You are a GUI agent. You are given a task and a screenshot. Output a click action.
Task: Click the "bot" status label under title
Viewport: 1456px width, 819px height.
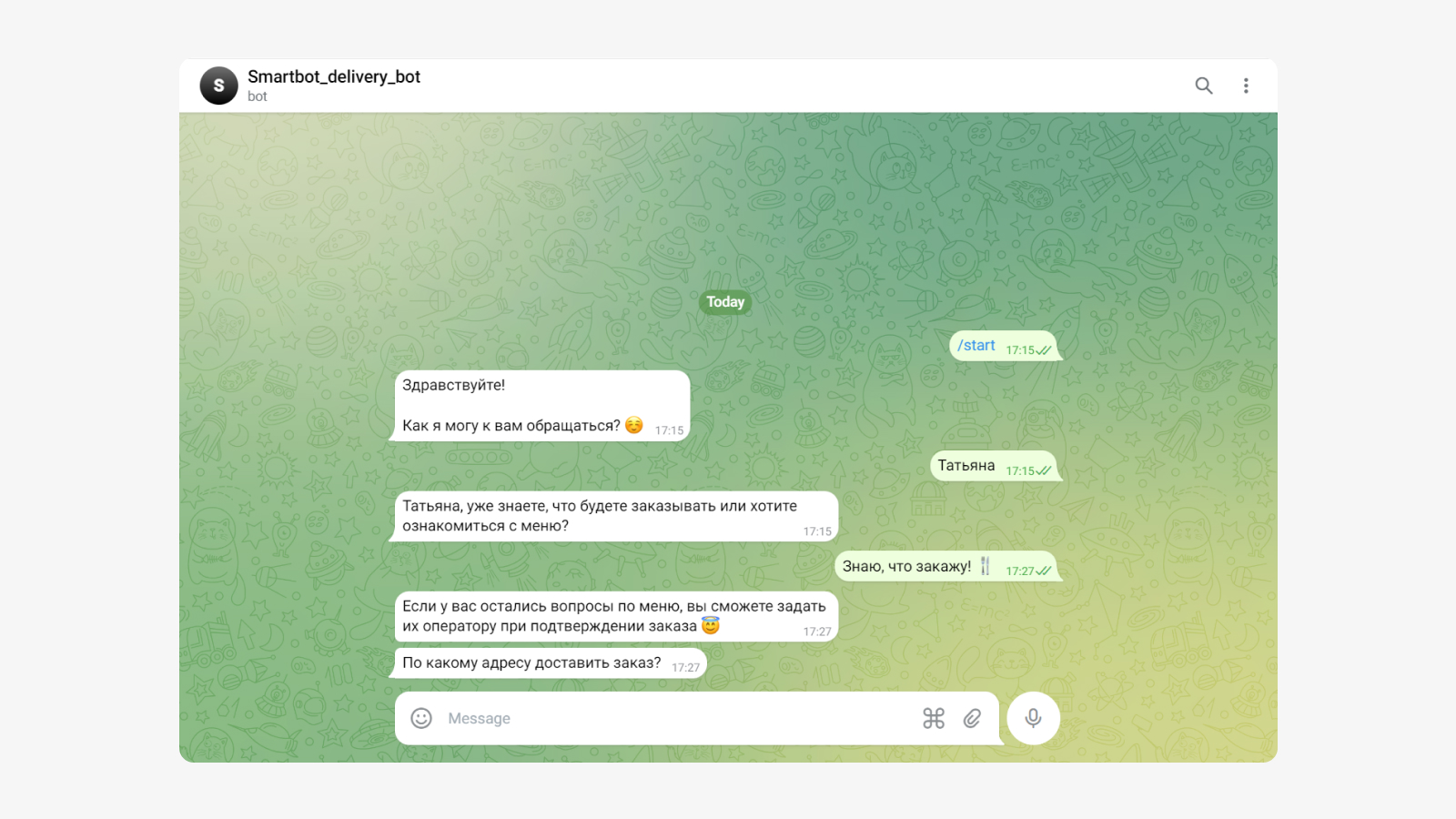(x=258, y=96)
